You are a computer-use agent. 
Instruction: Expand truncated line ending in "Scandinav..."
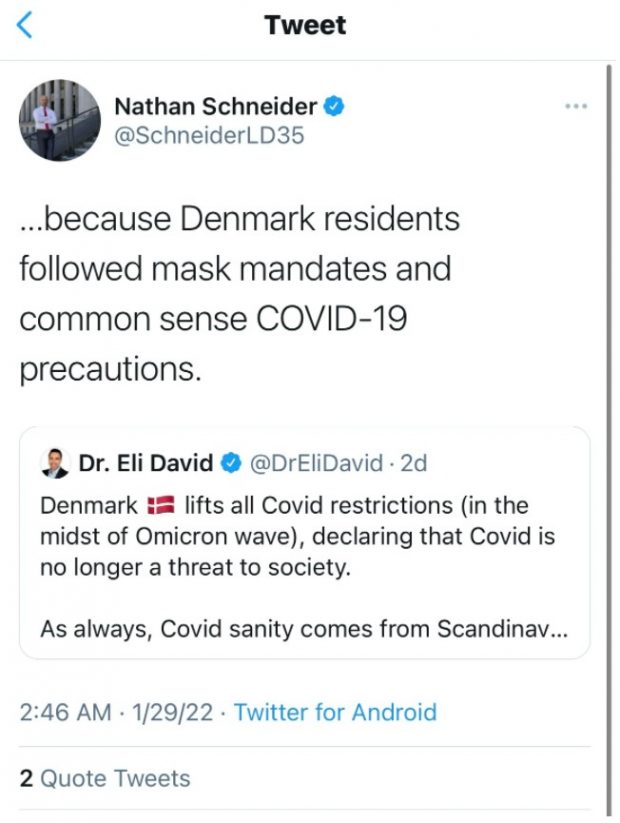point(310,629)
